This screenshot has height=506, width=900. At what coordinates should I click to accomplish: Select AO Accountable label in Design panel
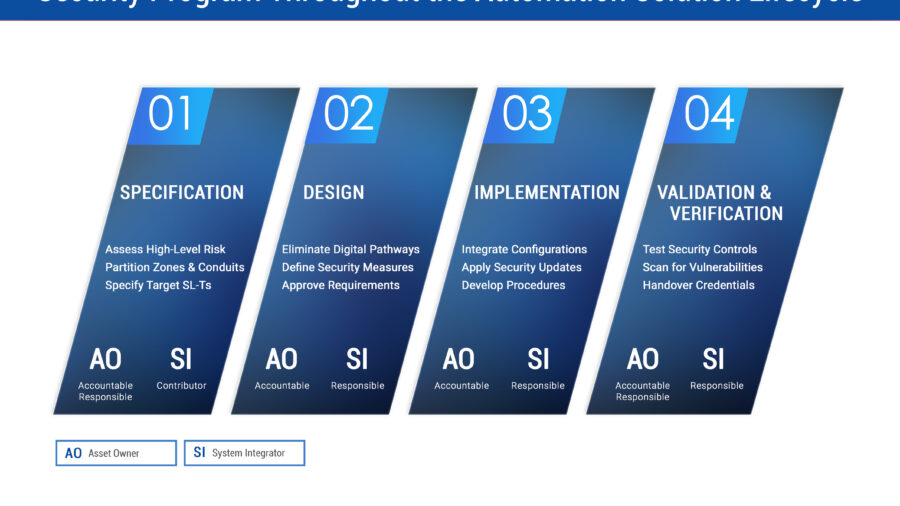(282, 368)
